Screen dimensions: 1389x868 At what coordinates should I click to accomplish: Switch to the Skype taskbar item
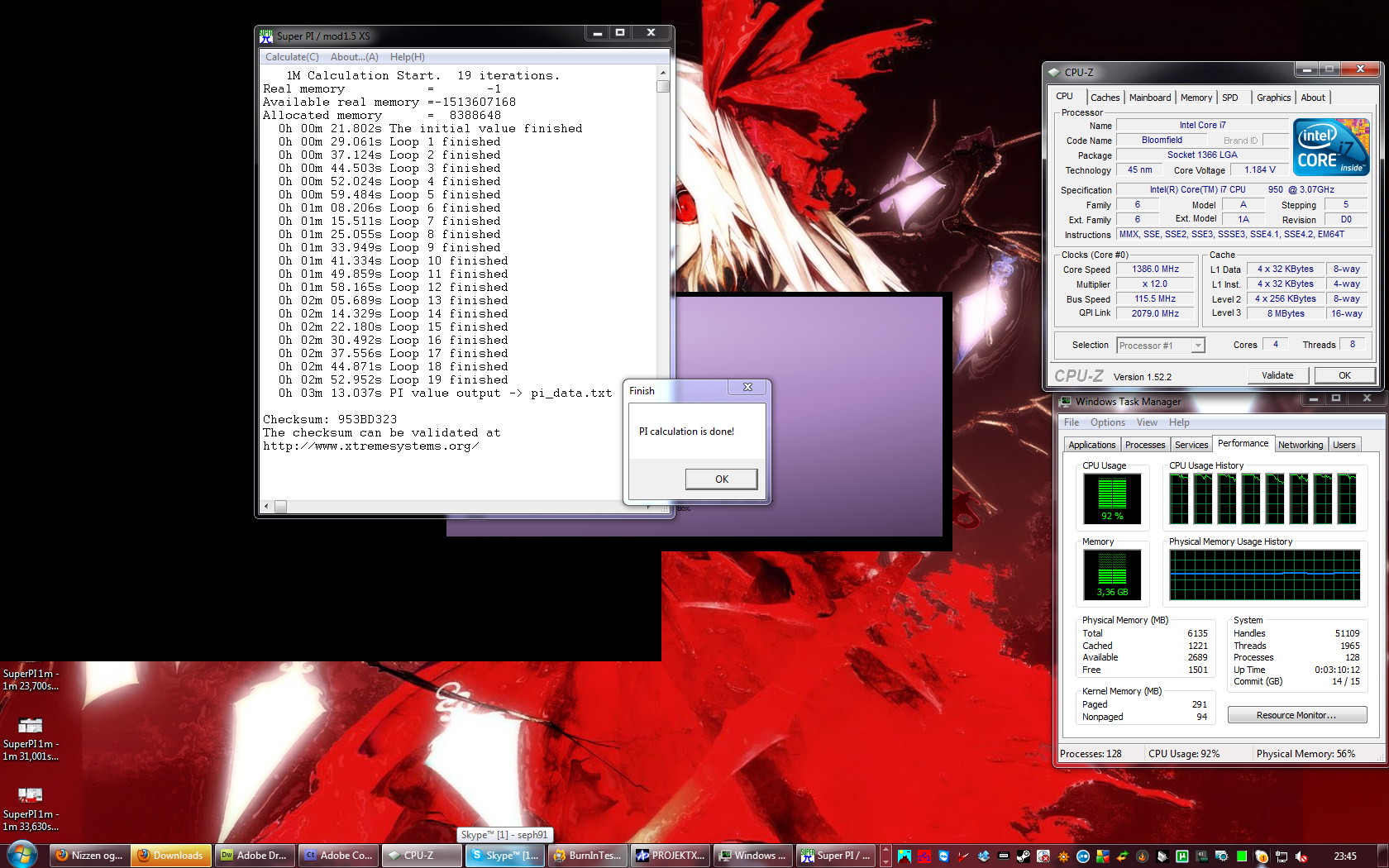click(x=504, y=856)
